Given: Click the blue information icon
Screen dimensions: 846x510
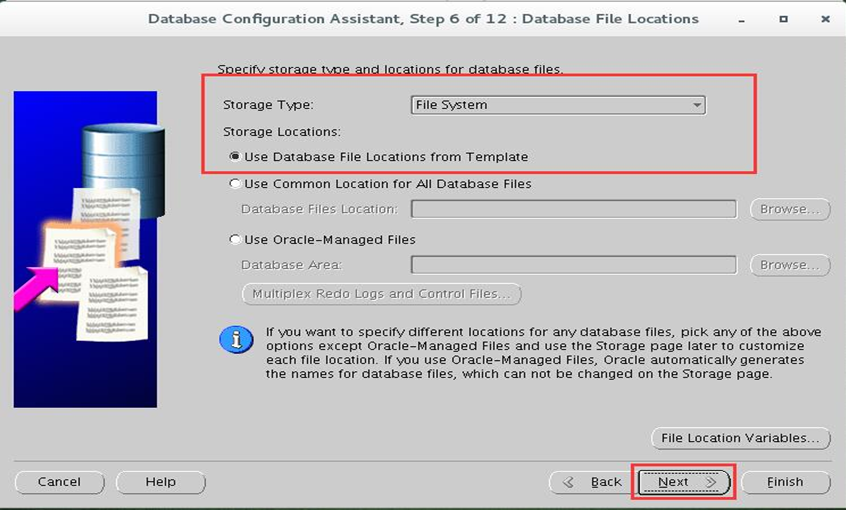Looking at the screenshot, I should point(236,339).
